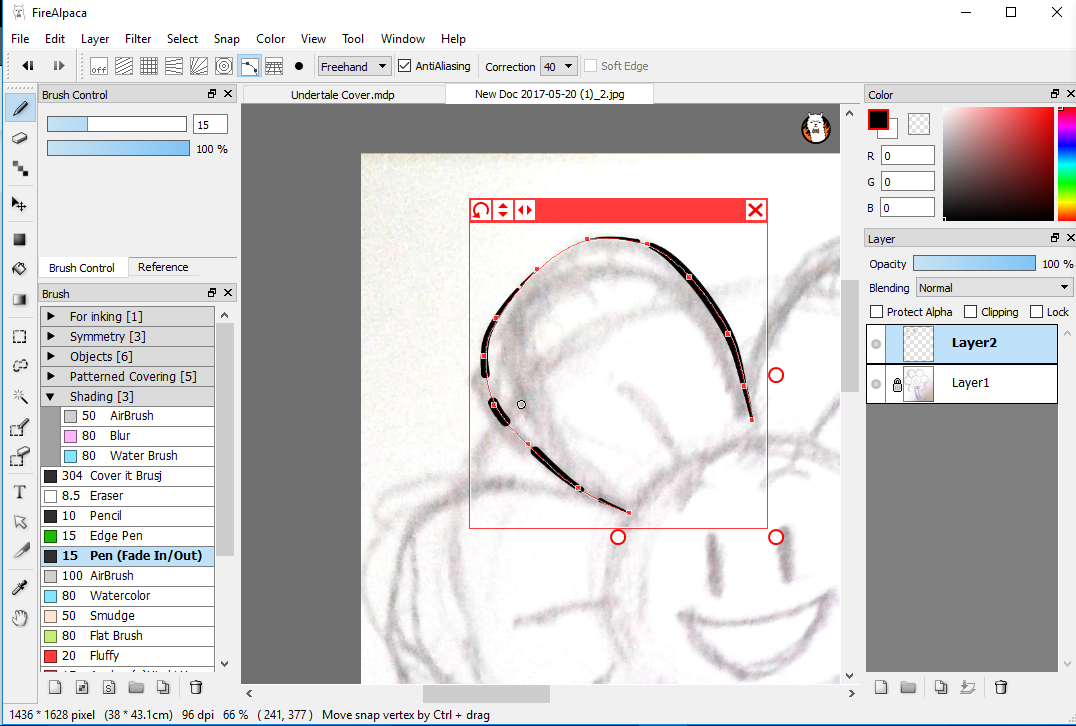This screenshot has width=1076, height=726.
Task: Click the brush size slider
Action: coord(117,124)
